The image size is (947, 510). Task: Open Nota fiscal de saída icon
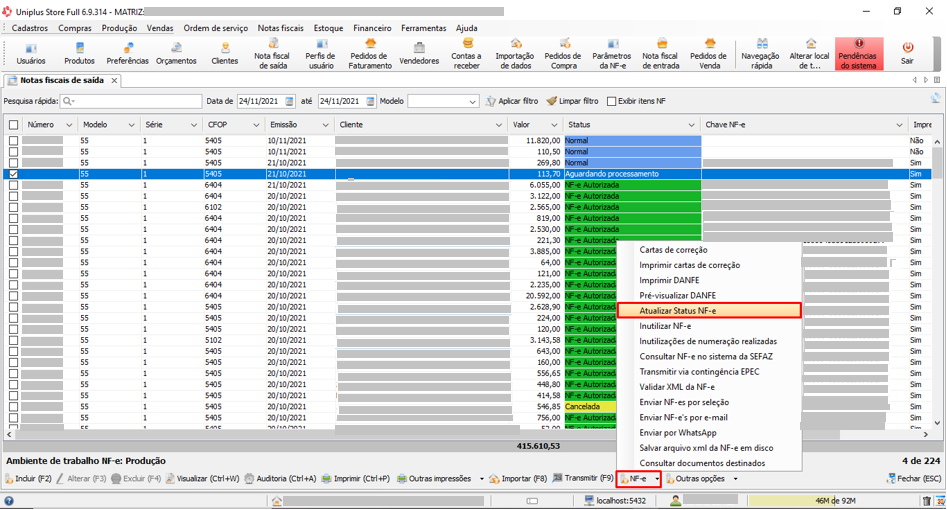click(x=272, y=54)
